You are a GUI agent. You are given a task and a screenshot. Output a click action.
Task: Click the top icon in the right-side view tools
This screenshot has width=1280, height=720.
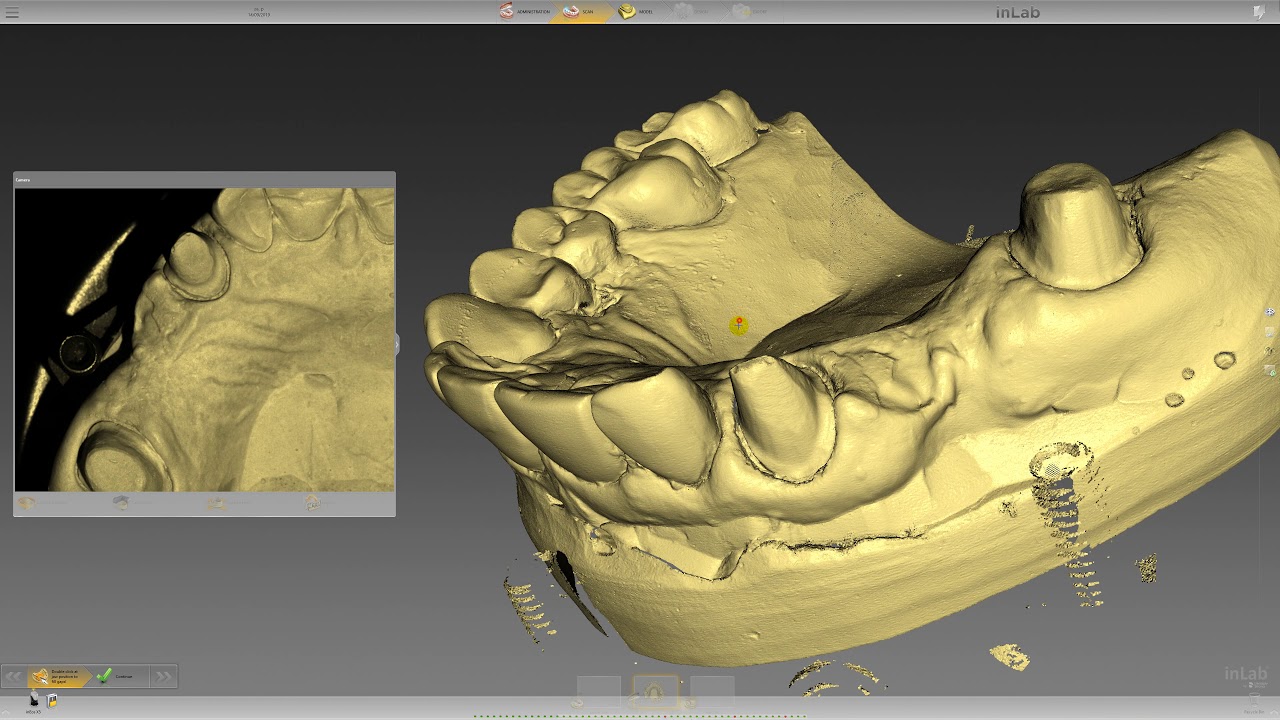point(1270,312)
